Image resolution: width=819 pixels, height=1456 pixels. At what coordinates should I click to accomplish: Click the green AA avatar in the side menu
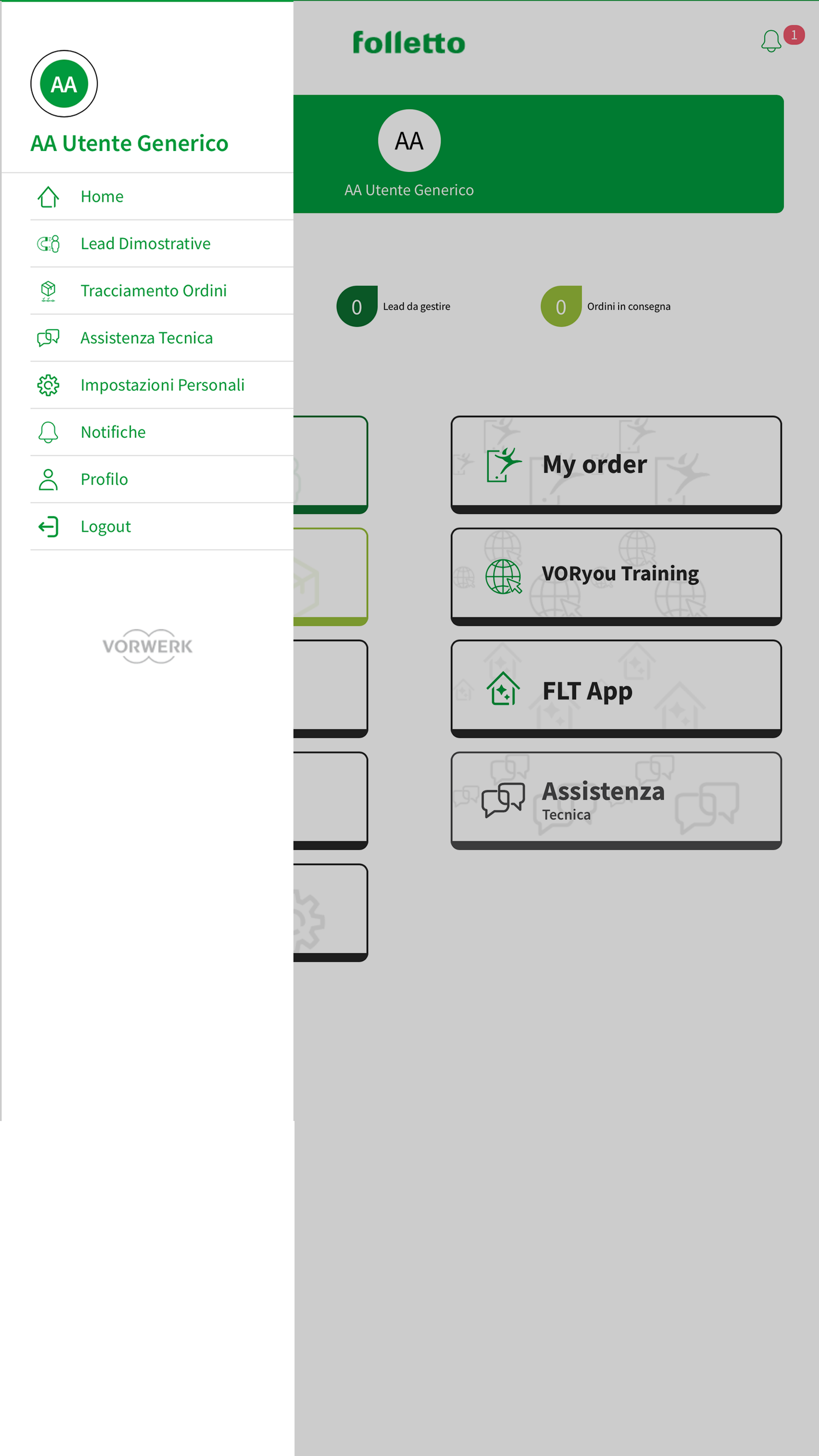click(64, 84)
